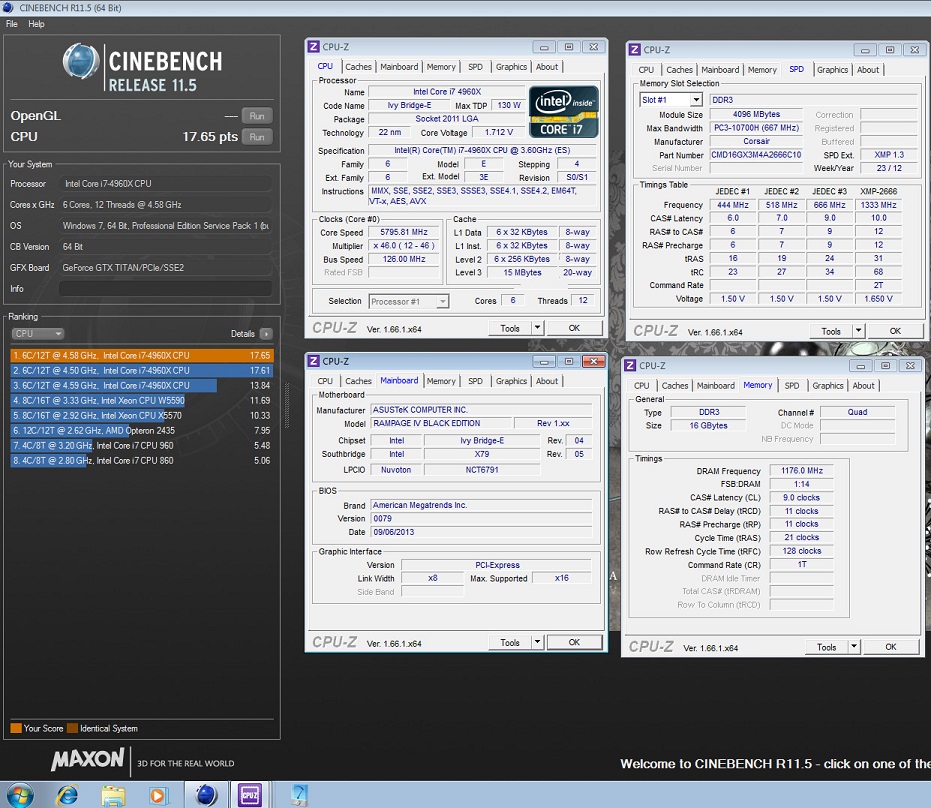931x808 pixels.
Task: Switch to Mainboard tab in top-left CPU-Z window
Action: pyautogui.click(x=399, y=67)
